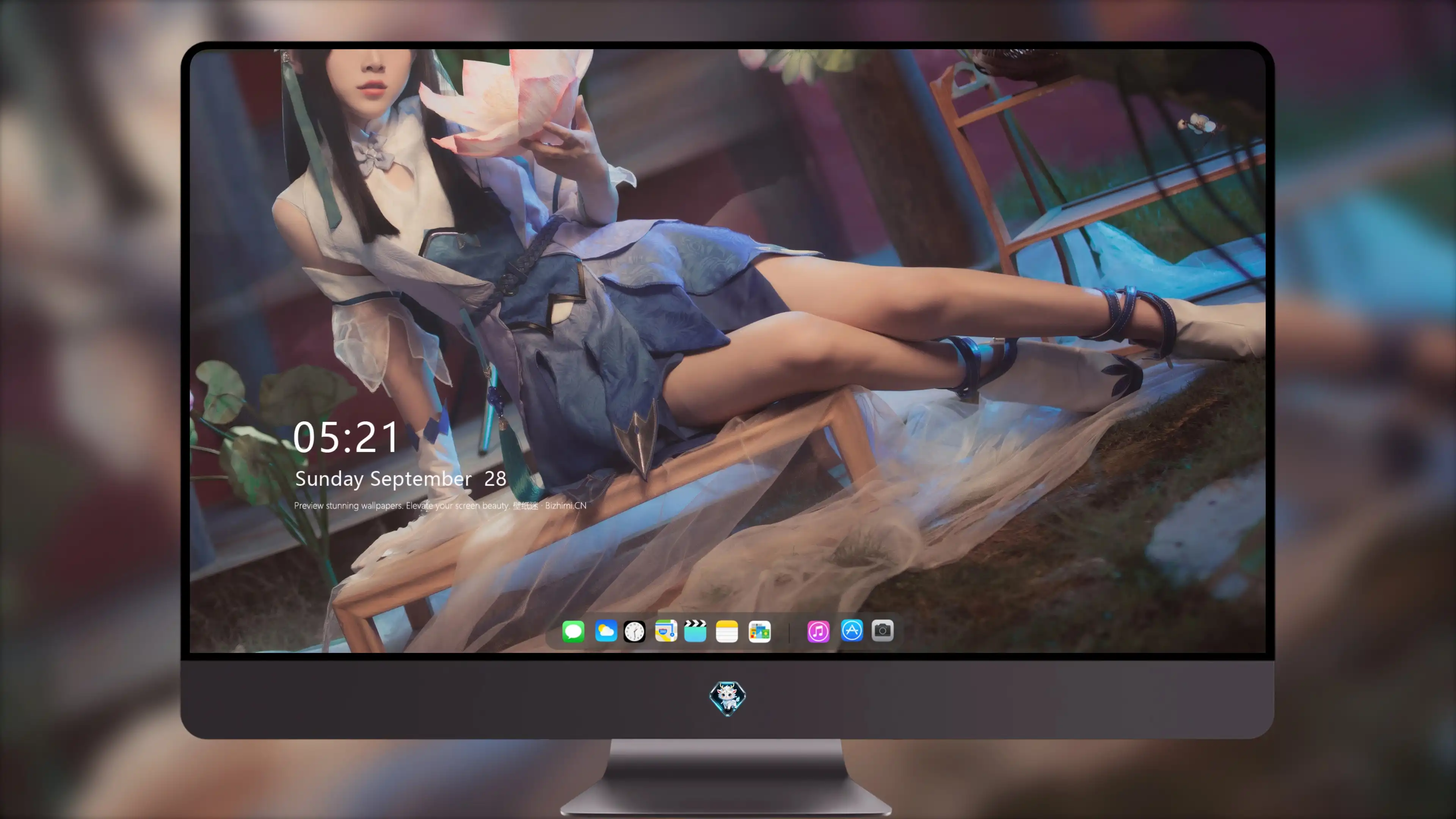
Task: Click the 05:21 clock time display
Action: click(x=346, y=437)
